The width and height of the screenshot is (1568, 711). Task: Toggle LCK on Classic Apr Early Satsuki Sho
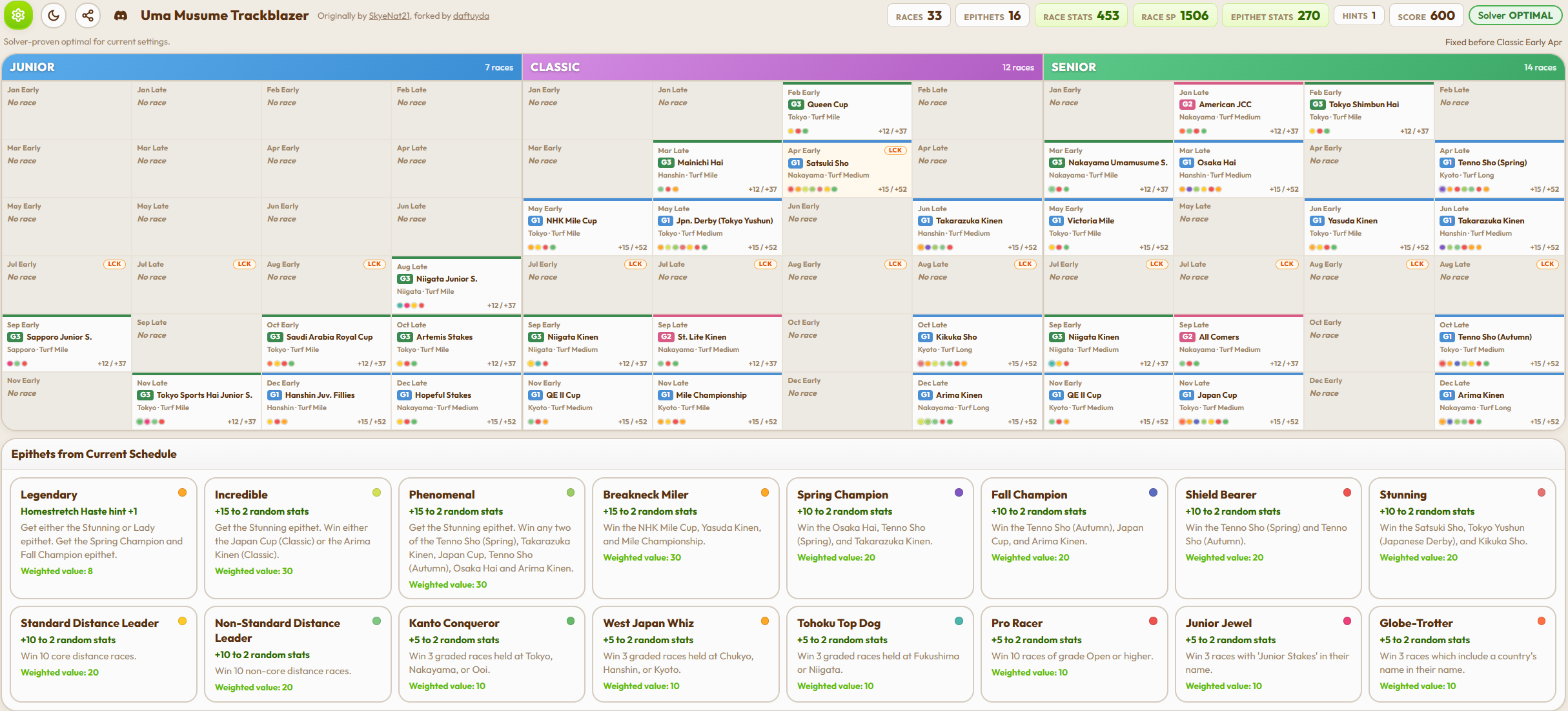coord(895,150)
